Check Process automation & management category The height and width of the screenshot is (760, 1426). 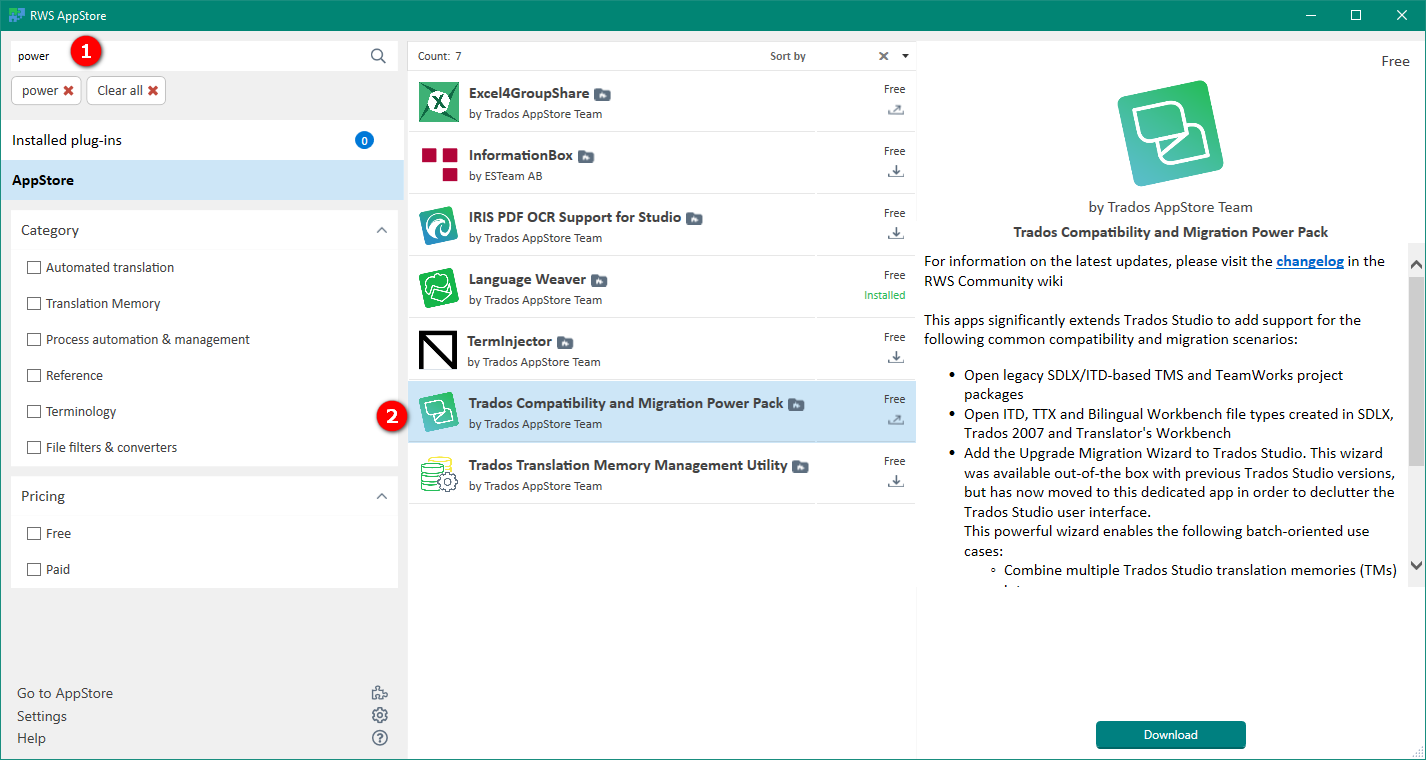tap(34, 340)
